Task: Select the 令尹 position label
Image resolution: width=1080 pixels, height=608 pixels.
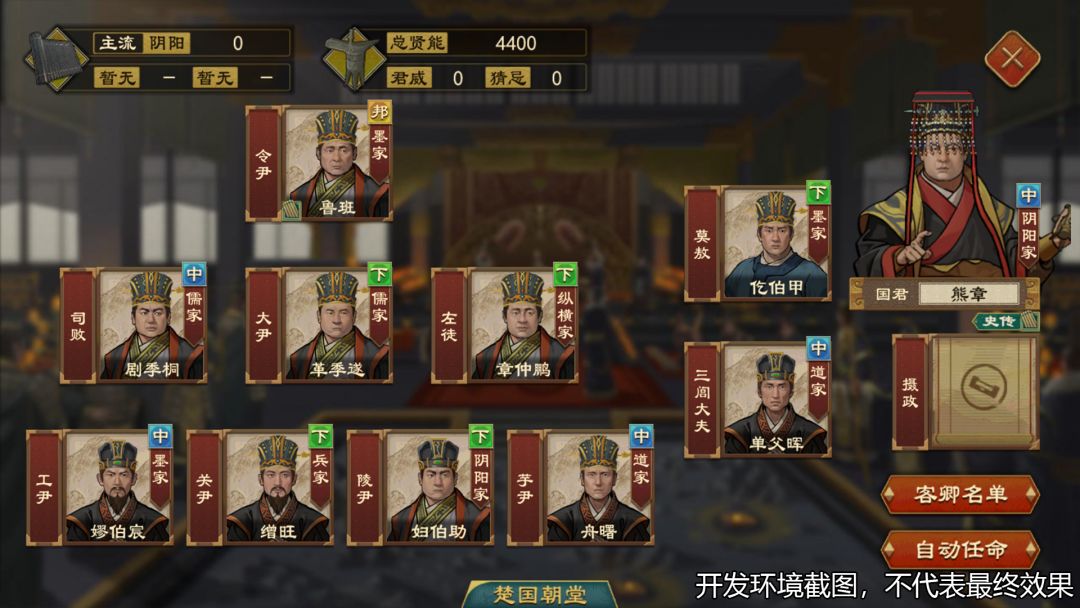Action: [263, 164]
